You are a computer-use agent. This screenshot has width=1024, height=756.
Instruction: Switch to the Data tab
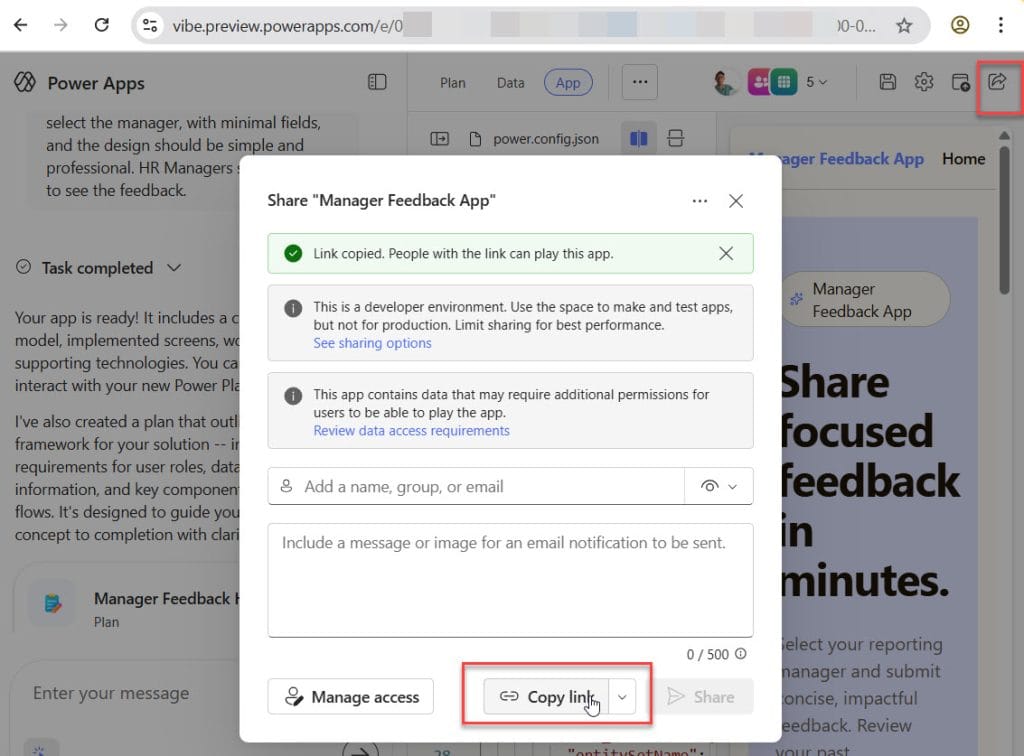tap(510, 83)
